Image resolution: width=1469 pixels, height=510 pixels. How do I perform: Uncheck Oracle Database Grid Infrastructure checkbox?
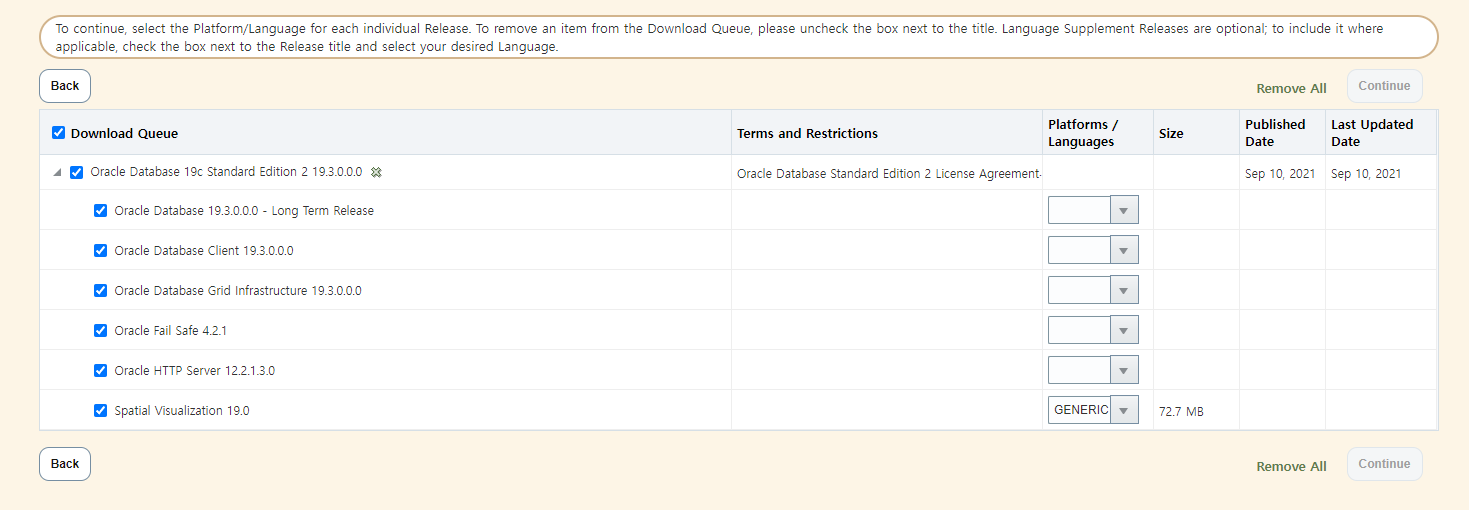tap(100, 290)
